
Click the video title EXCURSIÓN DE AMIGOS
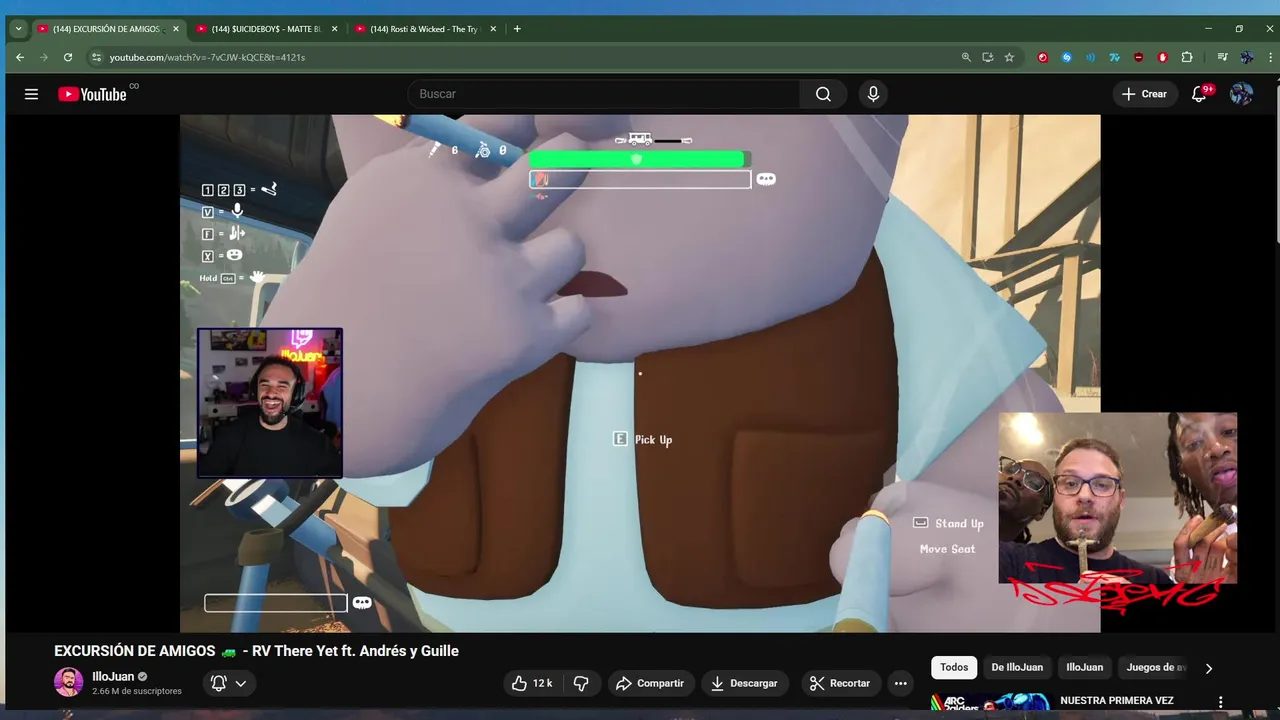(256, 651)
